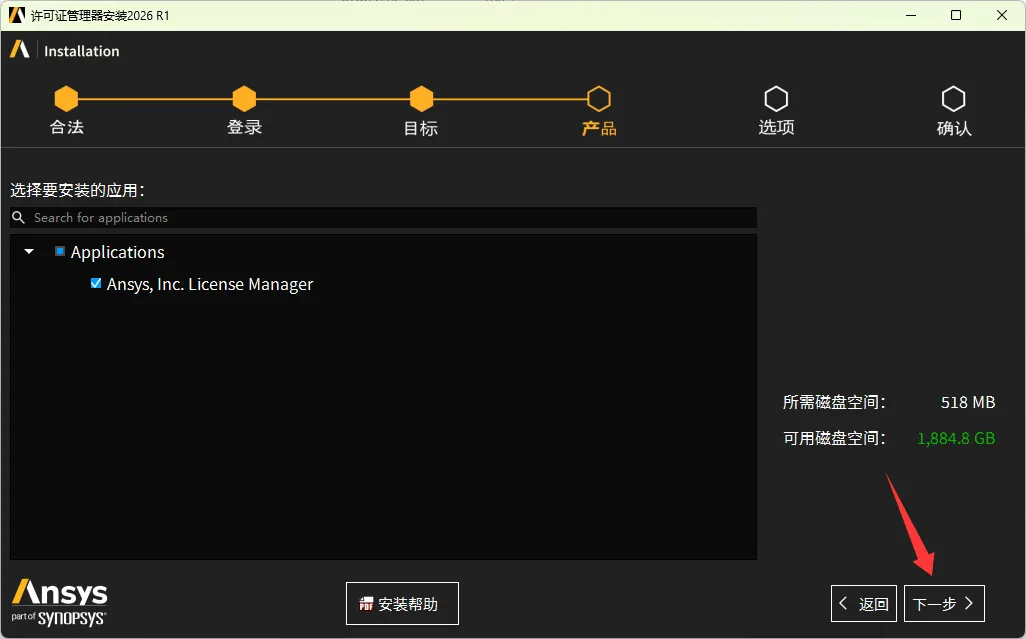Open the 安装帮助 PDF help
This screenshot has width=1026, height=639.
[402, 603]
